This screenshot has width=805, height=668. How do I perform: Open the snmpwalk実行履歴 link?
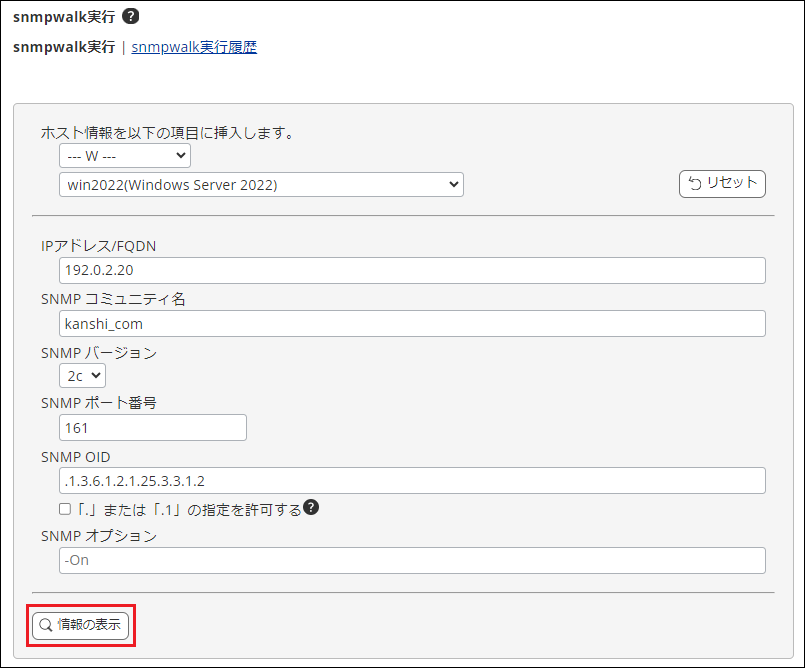(x=194, y=47)
